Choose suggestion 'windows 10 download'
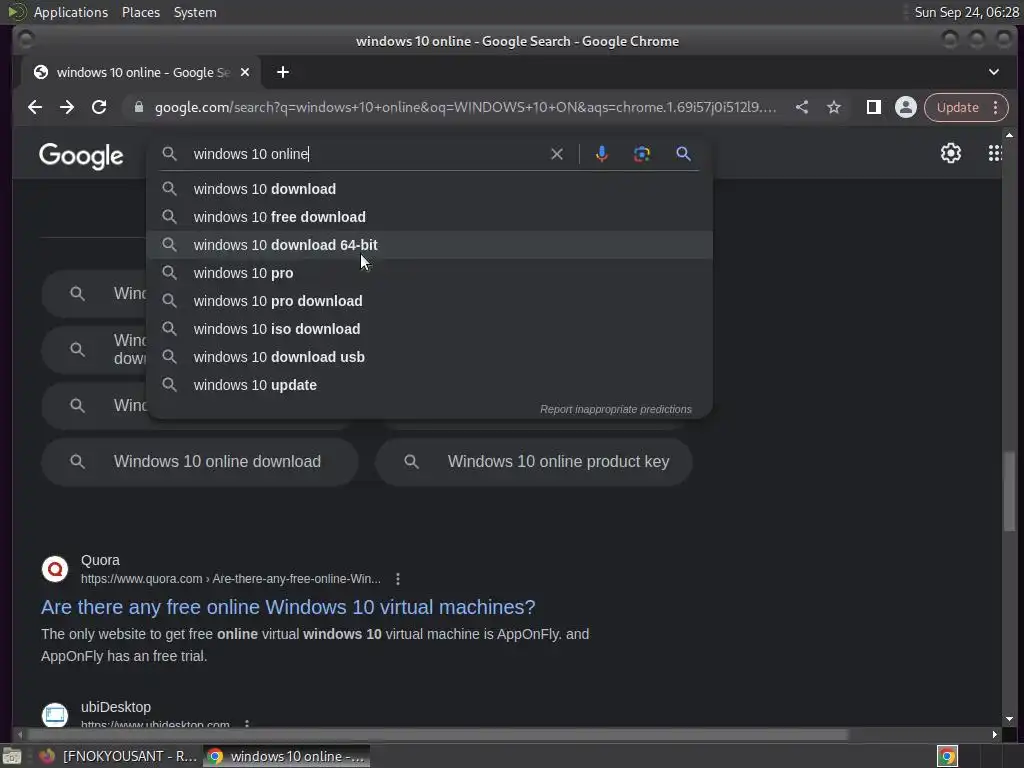 [x=430, y=189]
